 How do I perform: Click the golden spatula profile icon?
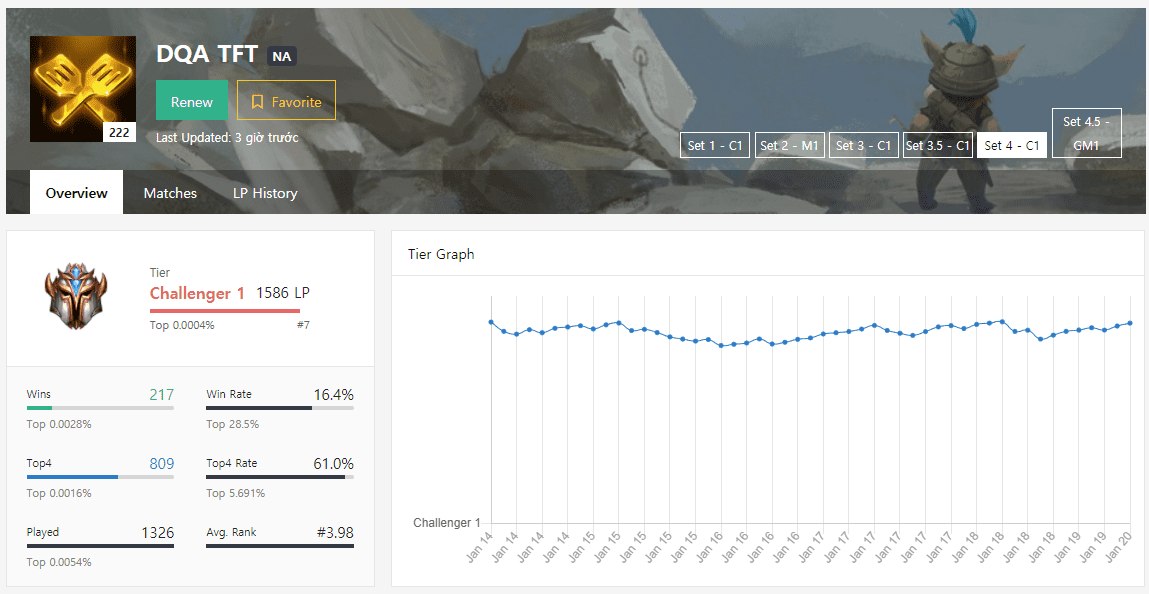pyautogui.click(x=82, y=89)
